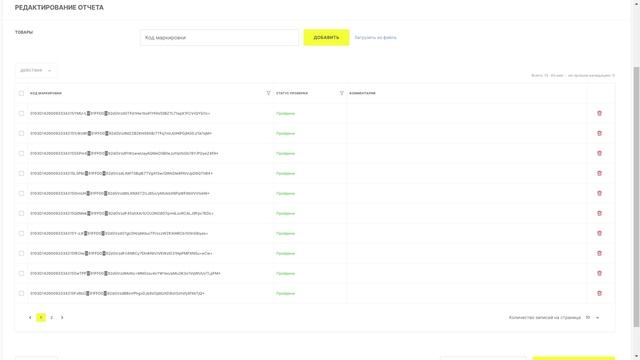640x360 pixels.
Task: Click trash icon on third code row
Action: (x=599, y=153)
